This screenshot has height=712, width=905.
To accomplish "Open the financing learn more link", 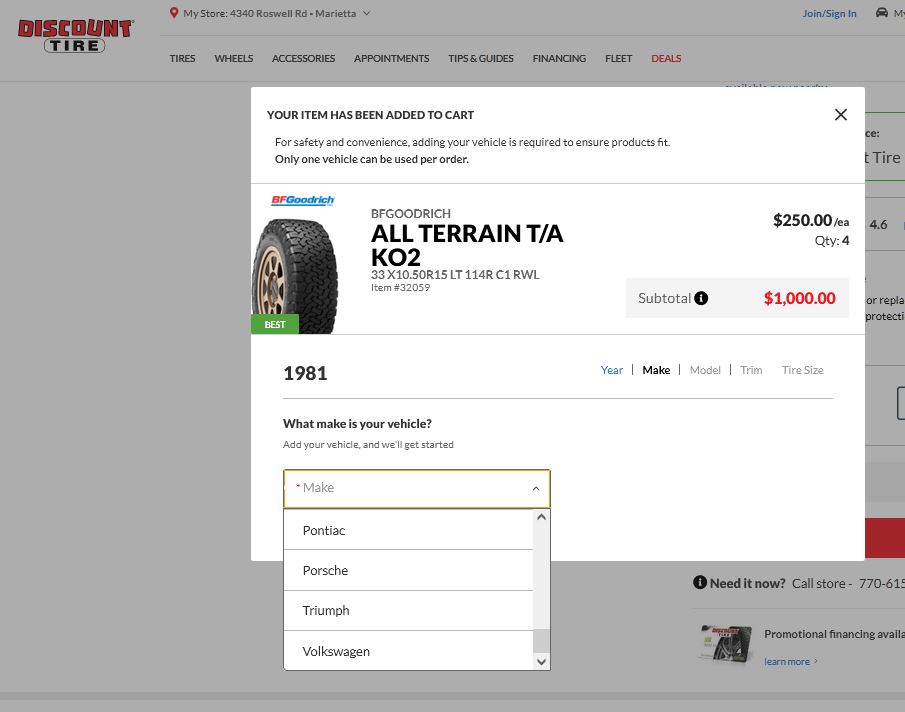I will coord(790,662).
